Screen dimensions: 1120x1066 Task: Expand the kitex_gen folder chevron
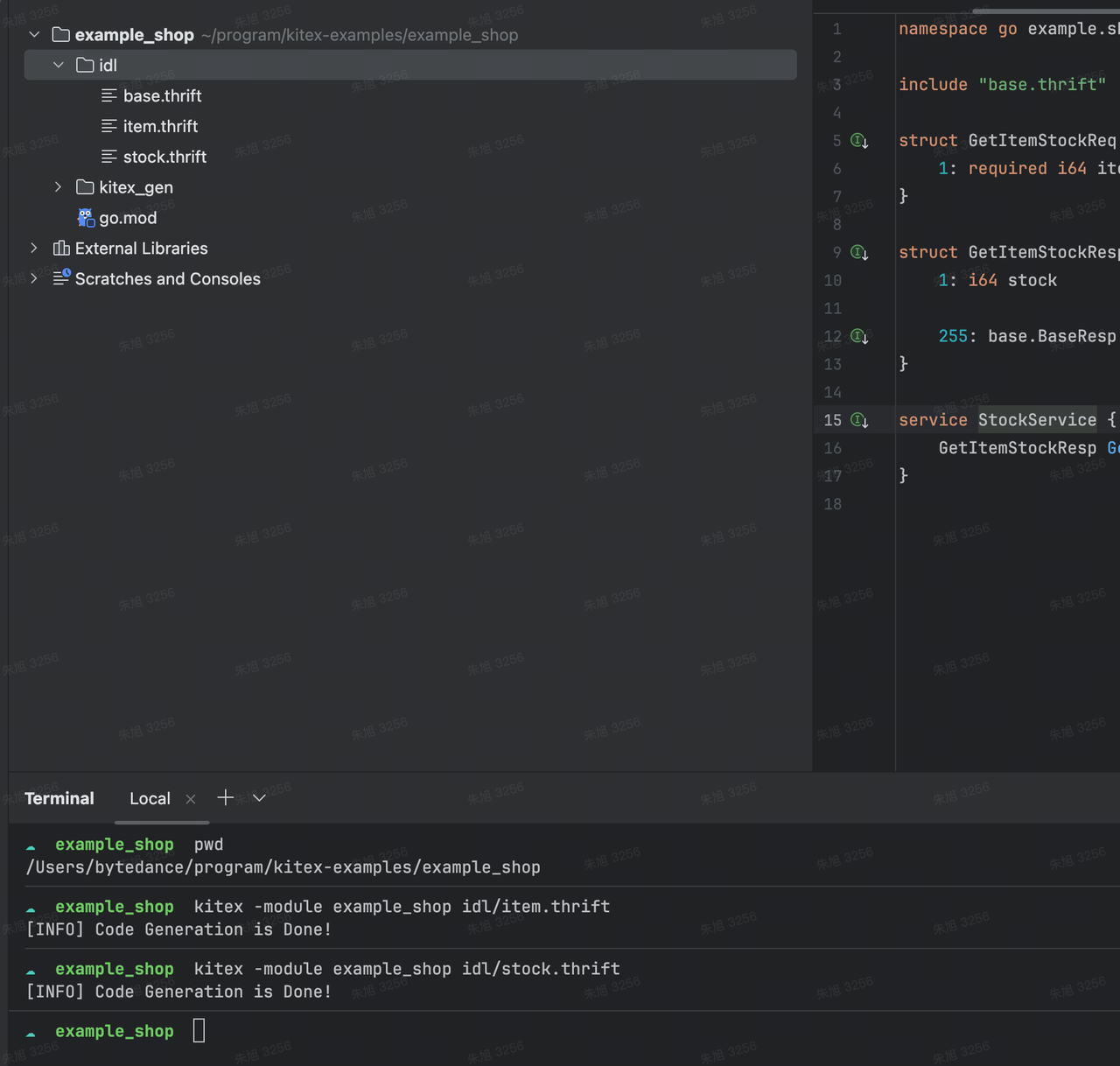59,187
